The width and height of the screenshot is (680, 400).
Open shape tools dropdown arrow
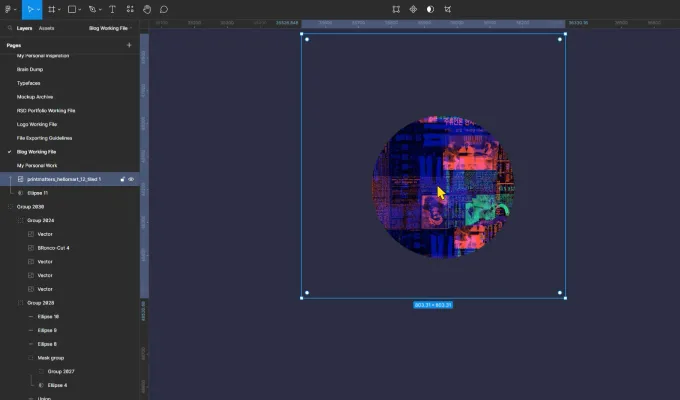click(80, 10)
